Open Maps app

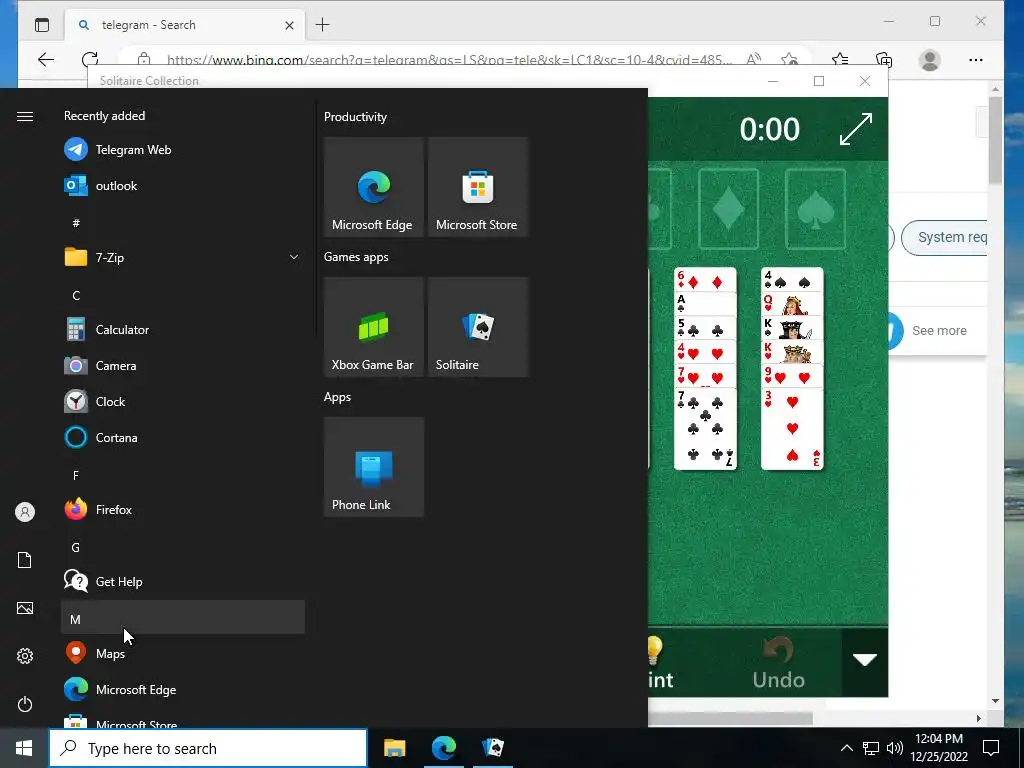pyautogui.click(x=183, y=653)
